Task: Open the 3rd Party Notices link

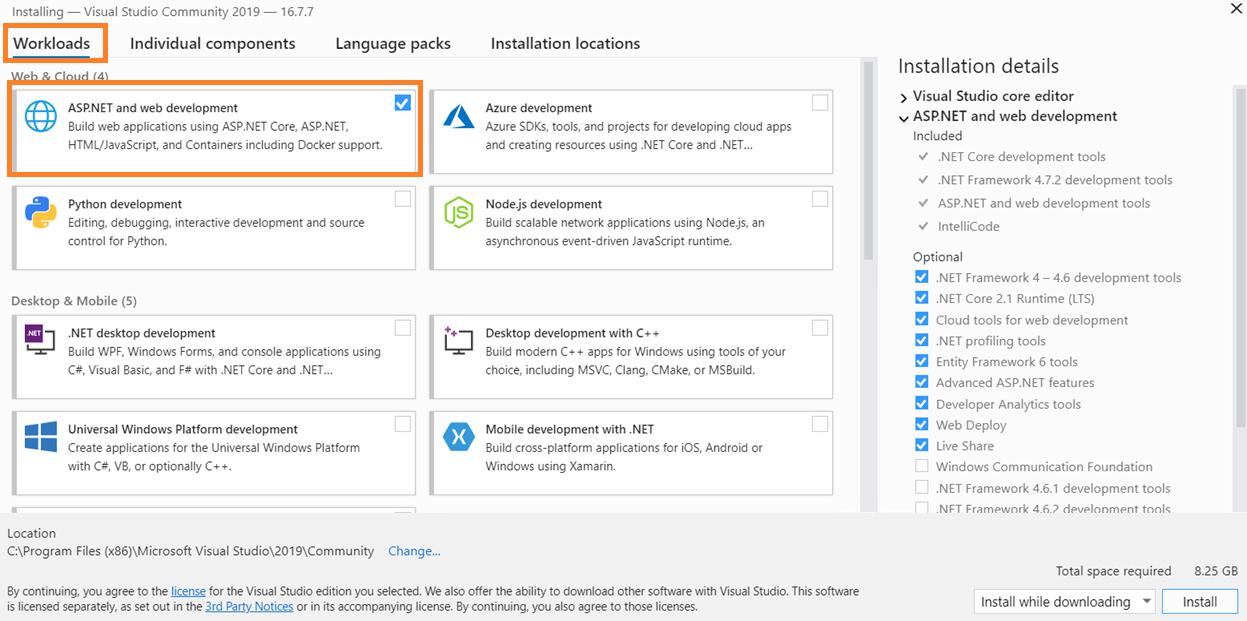Action: pos(249,606)
